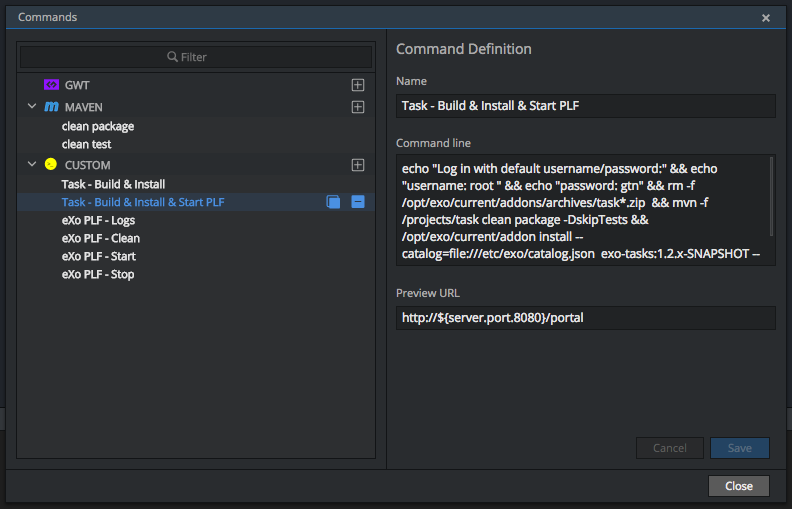Collapse the MAVEN group
Image resolution: width=792 pixels, height=509 pixels.
click(x=32, y=107)
